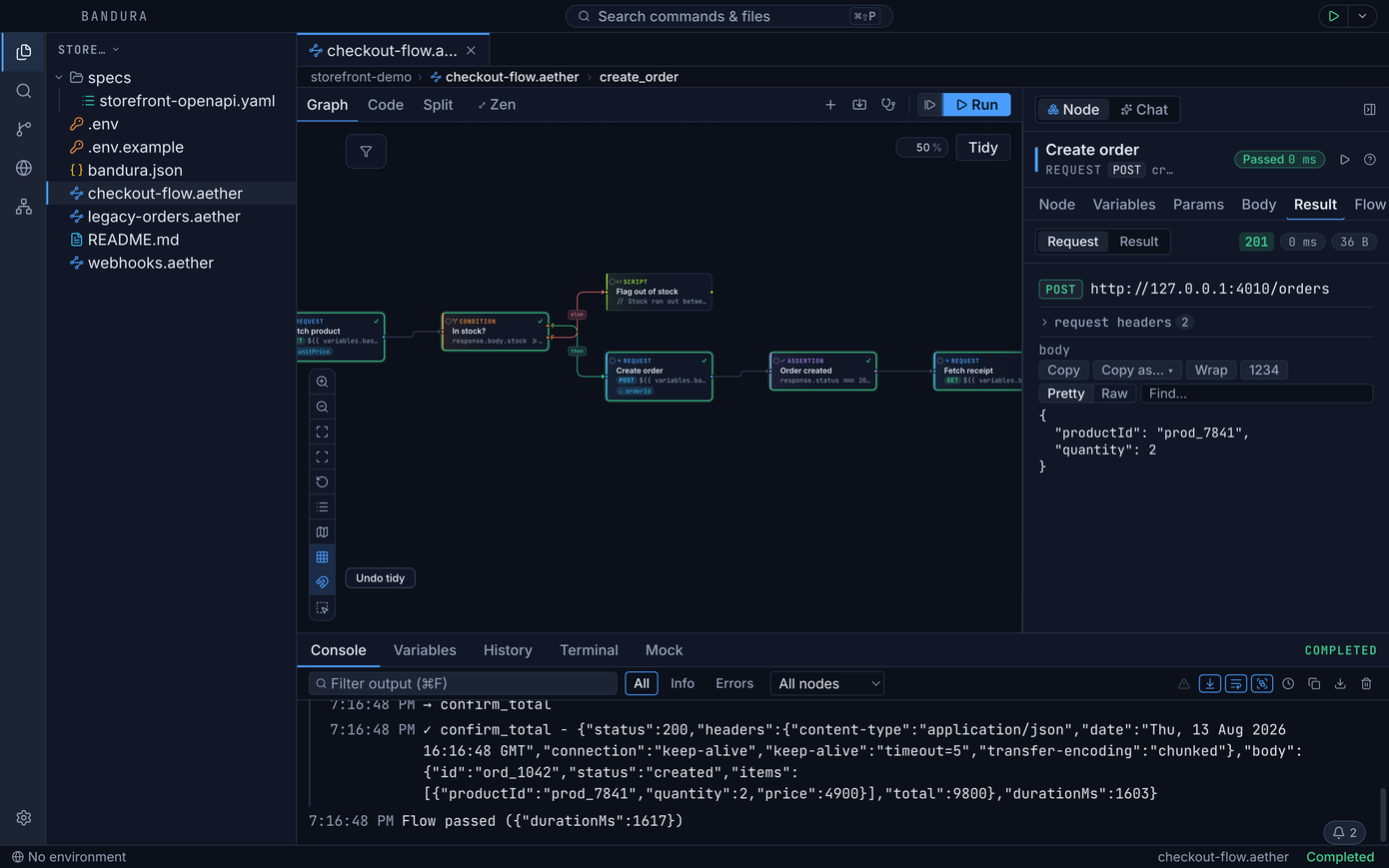Open help icon next to Passed badge
This screenshot has width=1389, height=868.
coord(1370,160)
